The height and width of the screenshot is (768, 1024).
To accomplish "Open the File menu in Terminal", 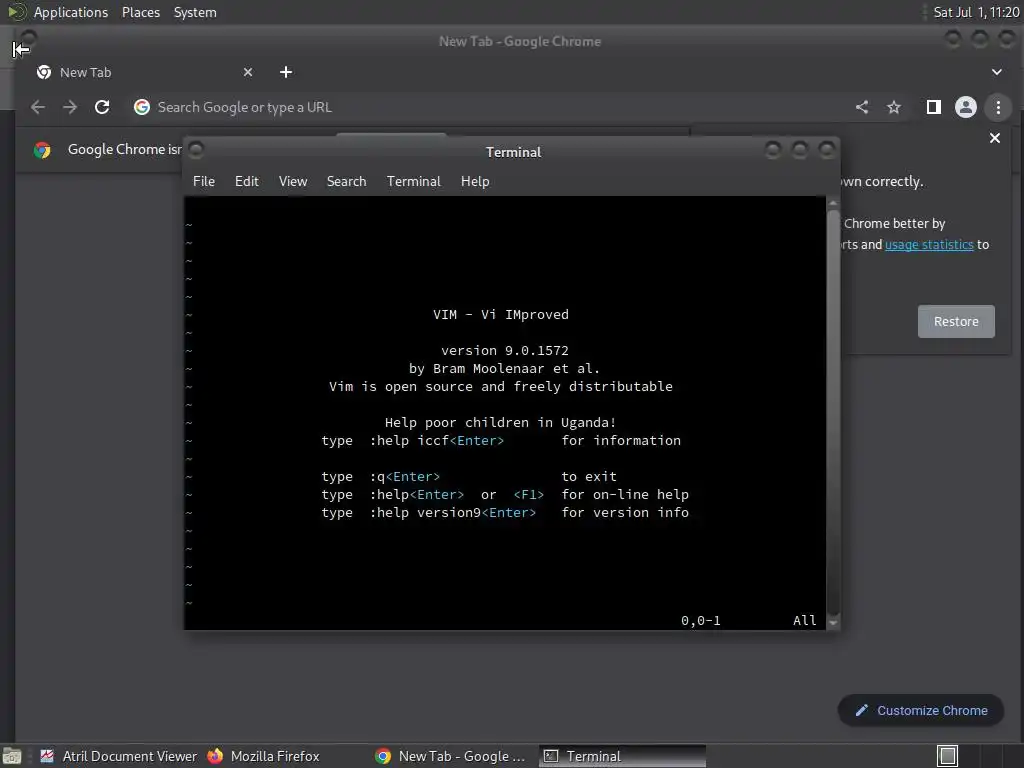I will [204, 182].
